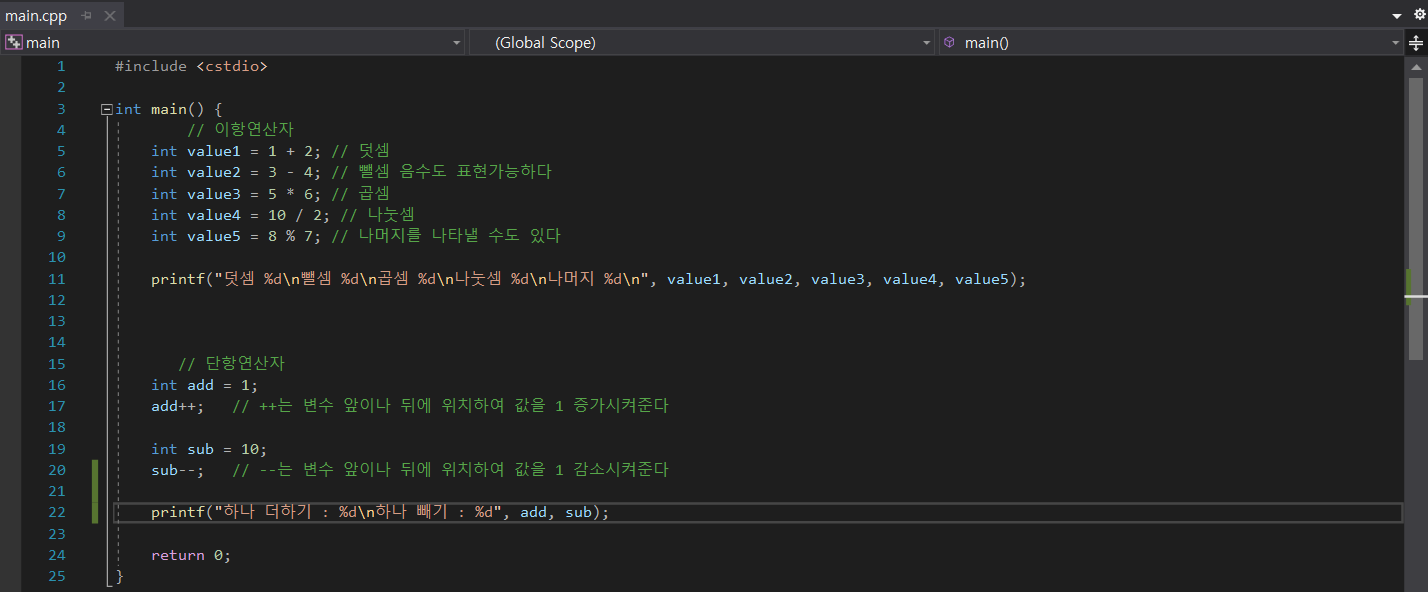Click 'int value1 = 1 + 2;' code
Screen dimensions: 1428x592
(236, 151)
